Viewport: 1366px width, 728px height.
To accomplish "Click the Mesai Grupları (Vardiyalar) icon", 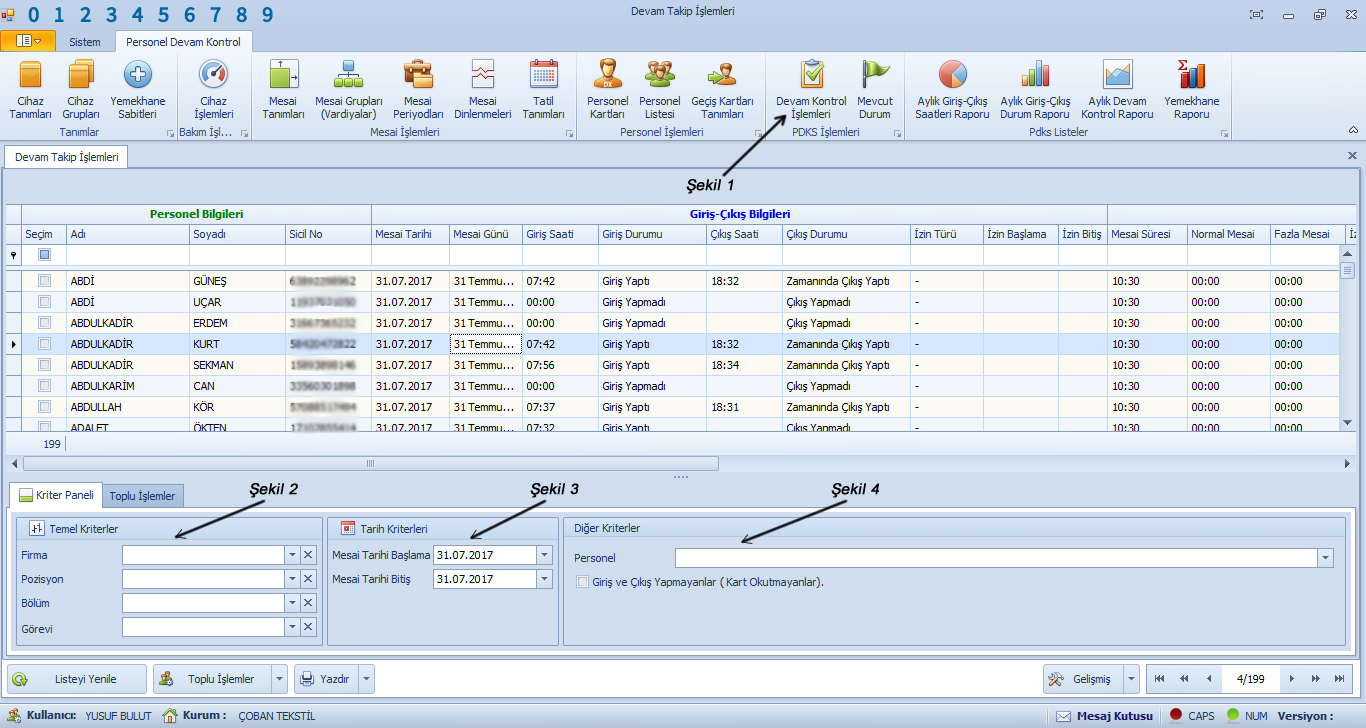I will [x=348, y=89].
